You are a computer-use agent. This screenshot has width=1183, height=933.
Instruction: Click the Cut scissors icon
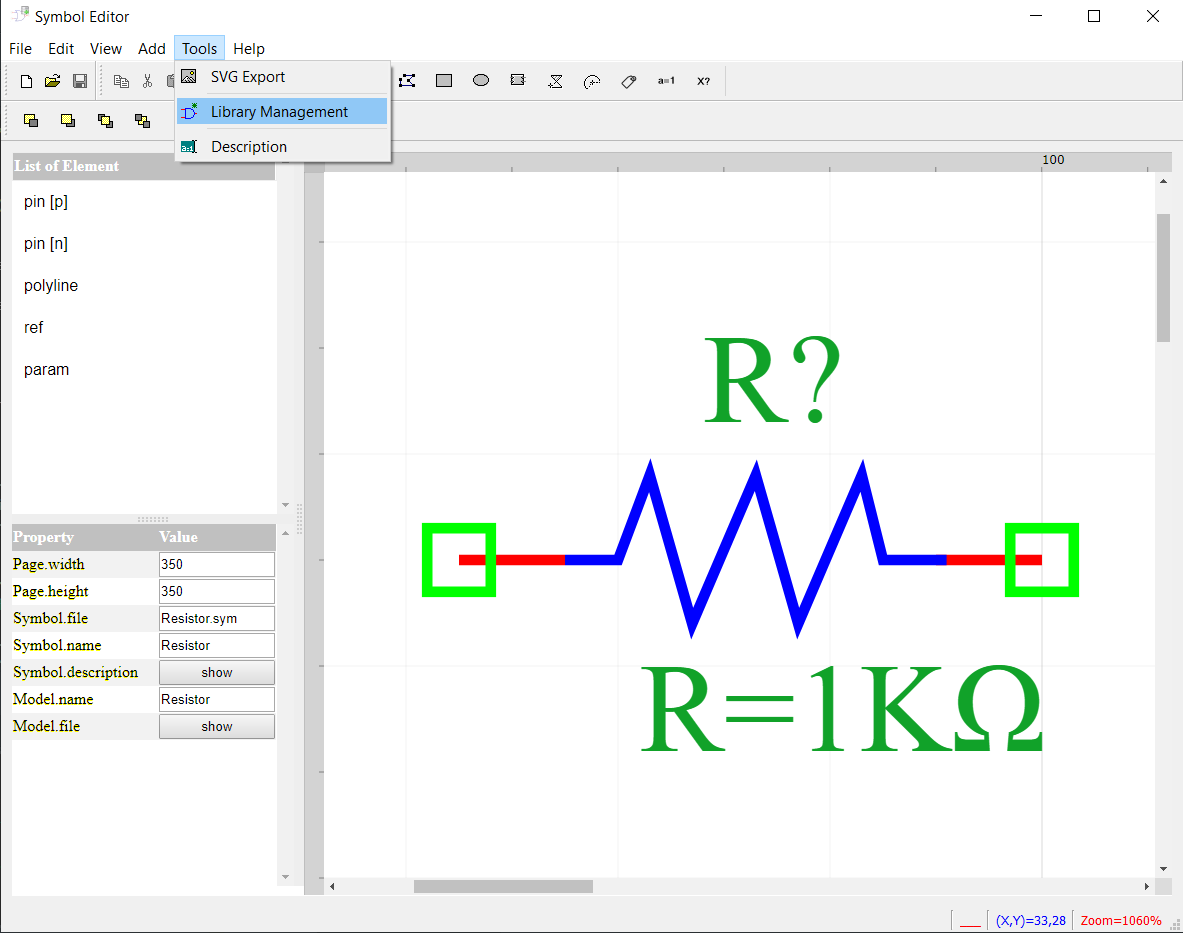coord(148,81)
